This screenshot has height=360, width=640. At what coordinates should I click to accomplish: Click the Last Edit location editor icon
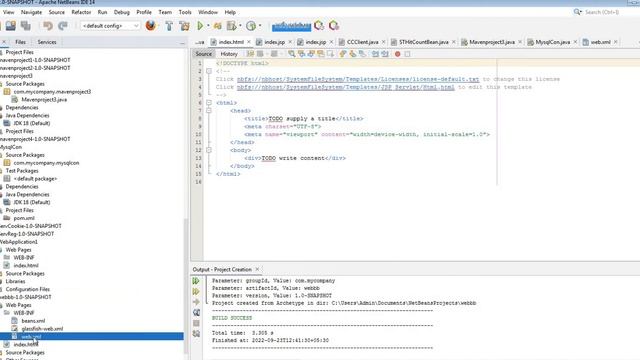pyautogui.click(x=250, y=54)
